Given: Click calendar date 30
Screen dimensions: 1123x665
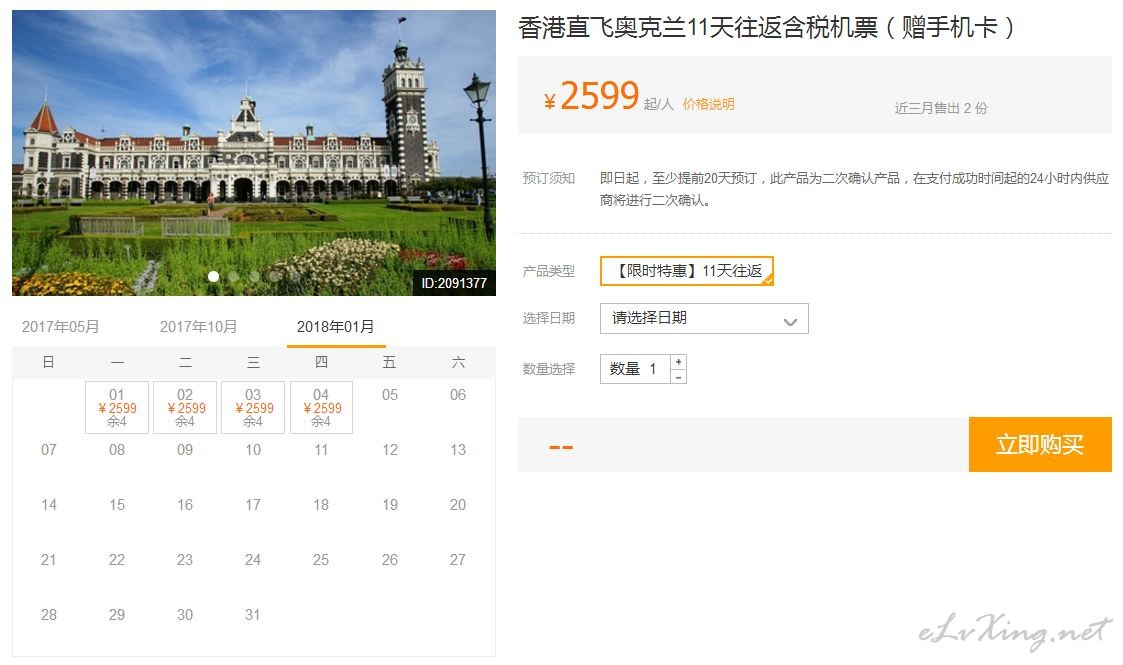Looking at the screenshot, I should click(185, 615).
